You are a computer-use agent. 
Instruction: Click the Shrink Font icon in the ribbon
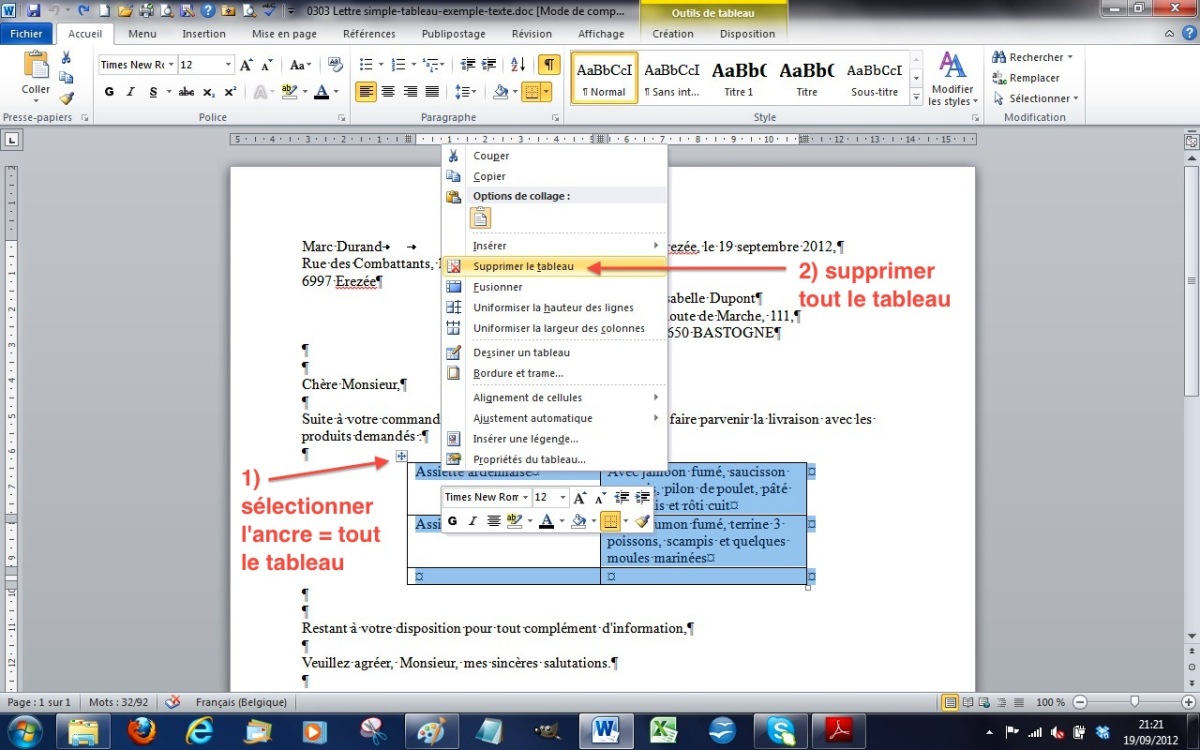tap(267, 65)
